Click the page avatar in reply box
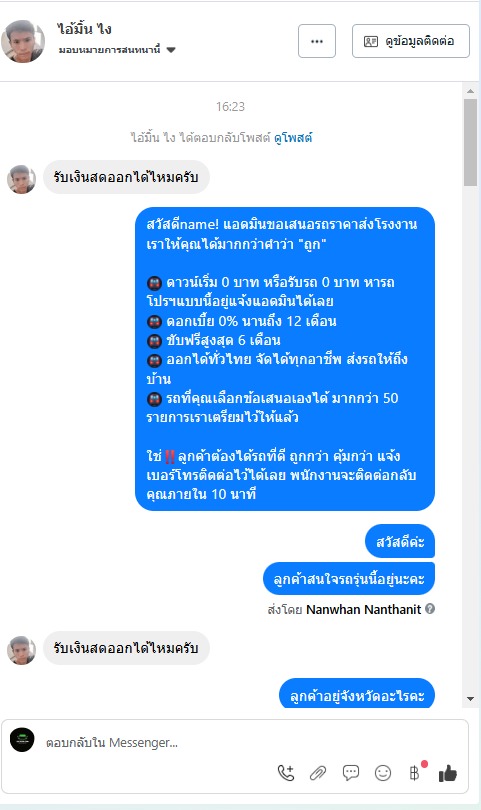This screenshot has height=810, width=481. point(22,740)
